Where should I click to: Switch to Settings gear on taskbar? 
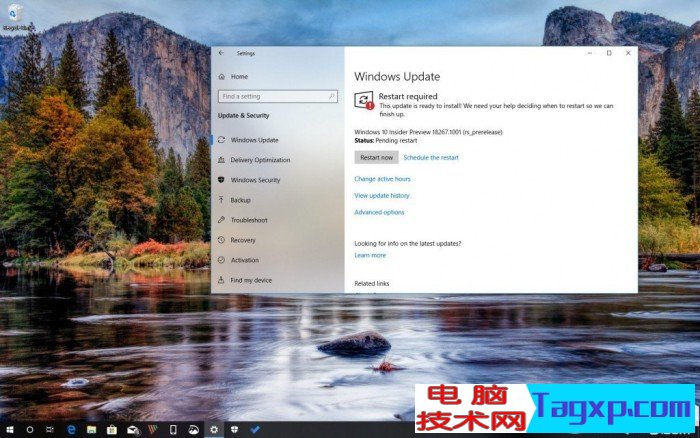click(214, 430)
